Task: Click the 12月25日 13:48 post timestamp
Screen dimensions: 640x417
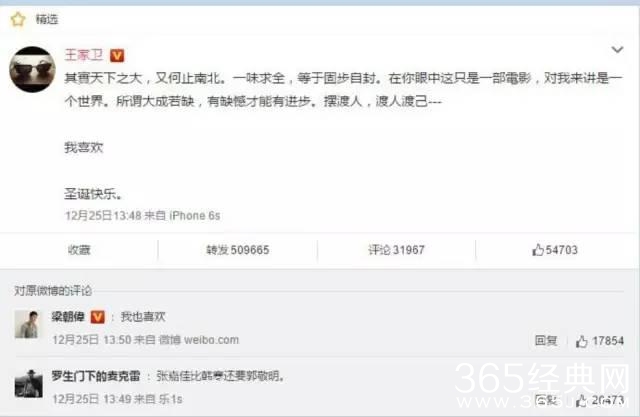Action: tap(103, 215)
